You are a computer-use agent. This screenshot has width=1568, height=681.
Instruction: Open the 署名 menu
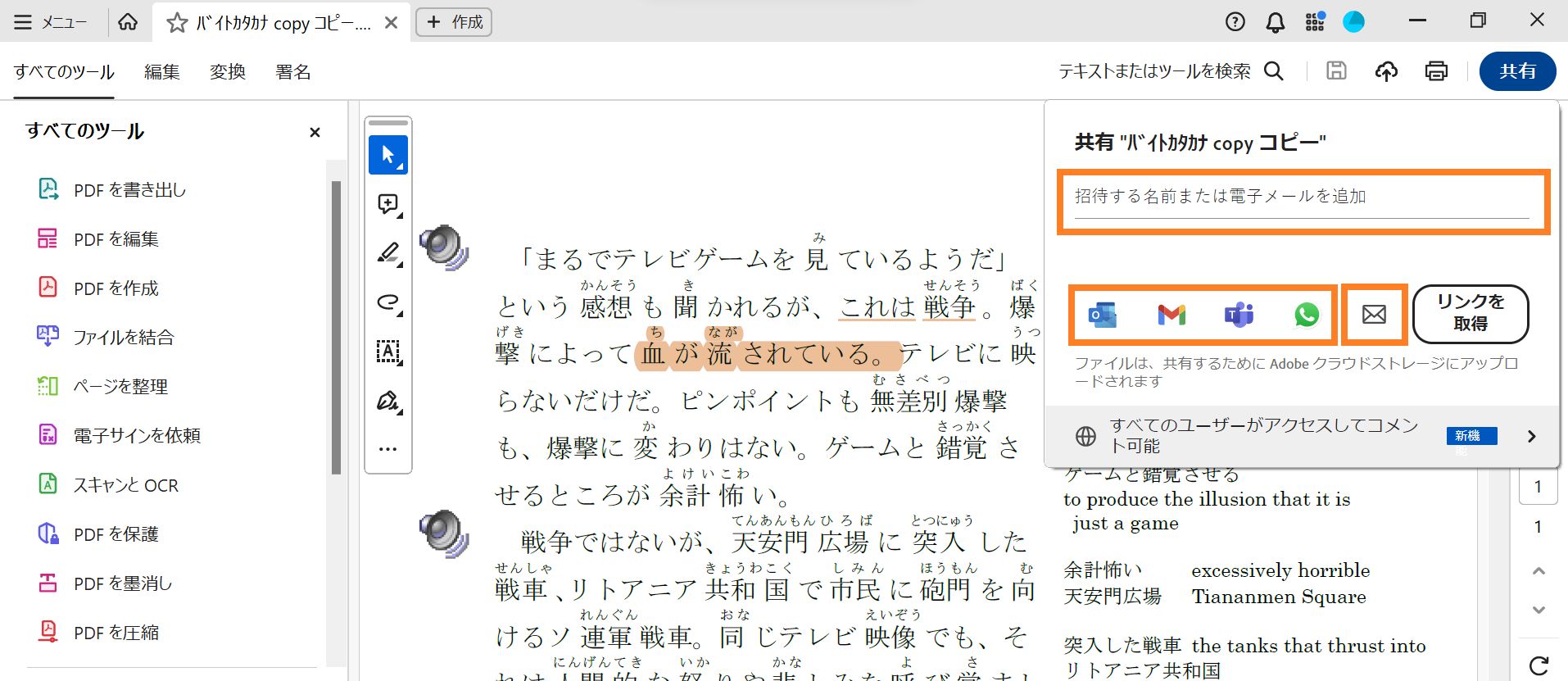click(x=293, y=72)
